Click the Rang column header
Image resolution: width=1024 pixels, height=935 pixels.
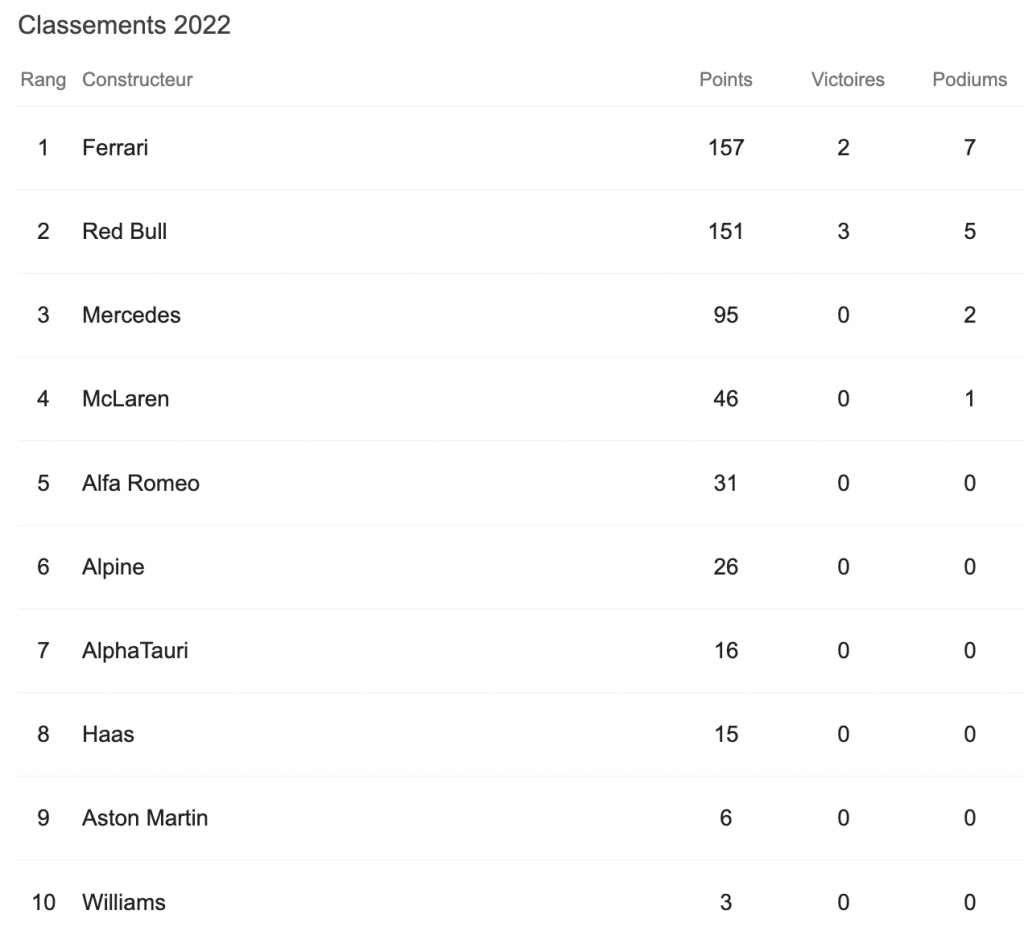click(x=43, y=80)
